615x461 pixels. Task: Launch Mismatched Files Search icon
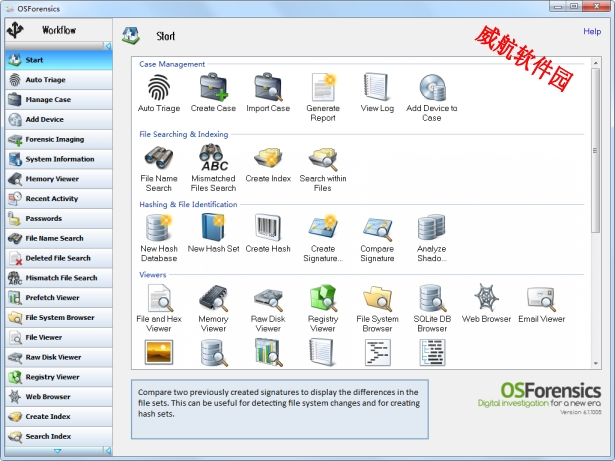(x=213, y=158)
